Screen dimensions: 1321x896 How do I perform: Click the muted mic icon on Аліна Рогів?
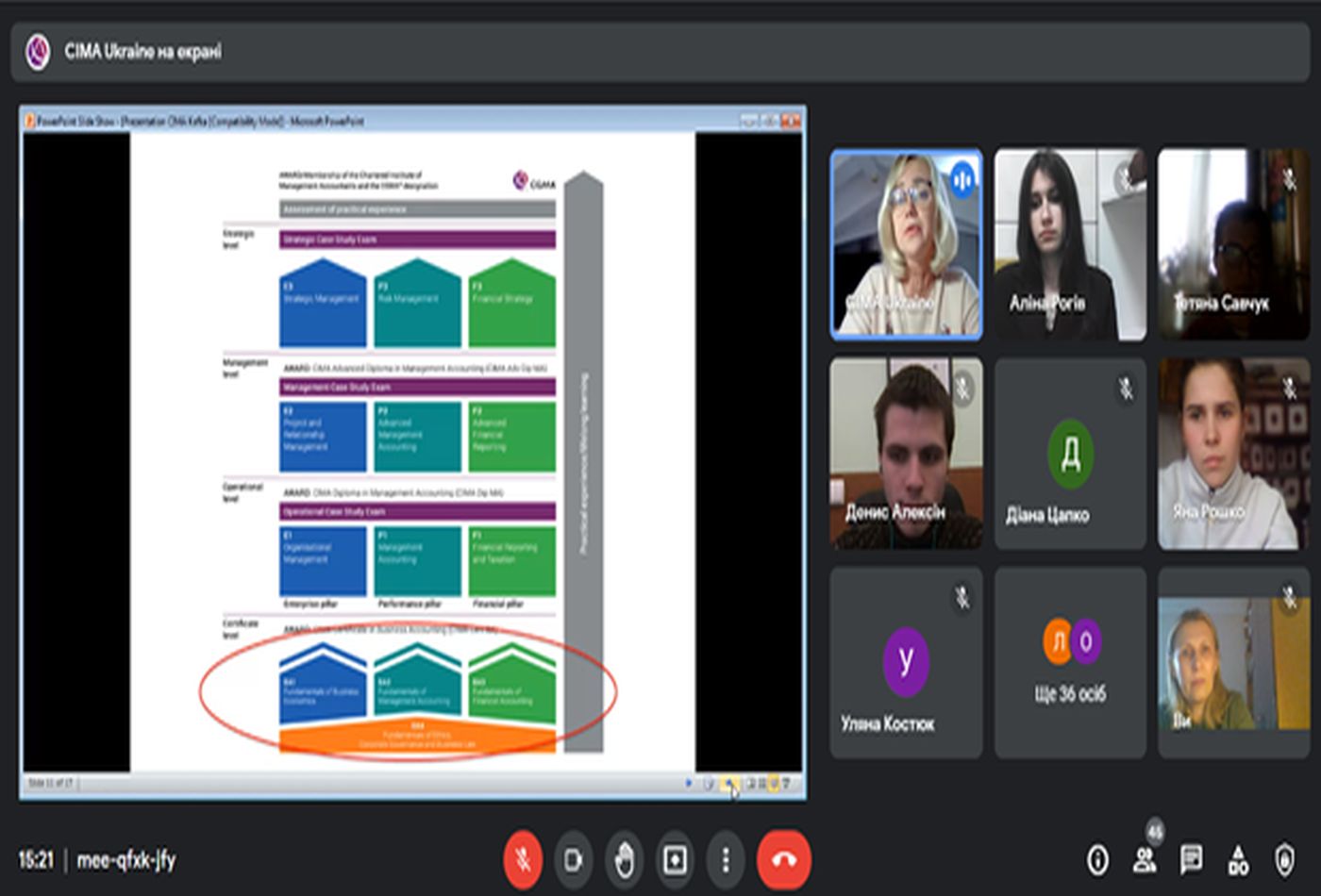click(1126, 179)
